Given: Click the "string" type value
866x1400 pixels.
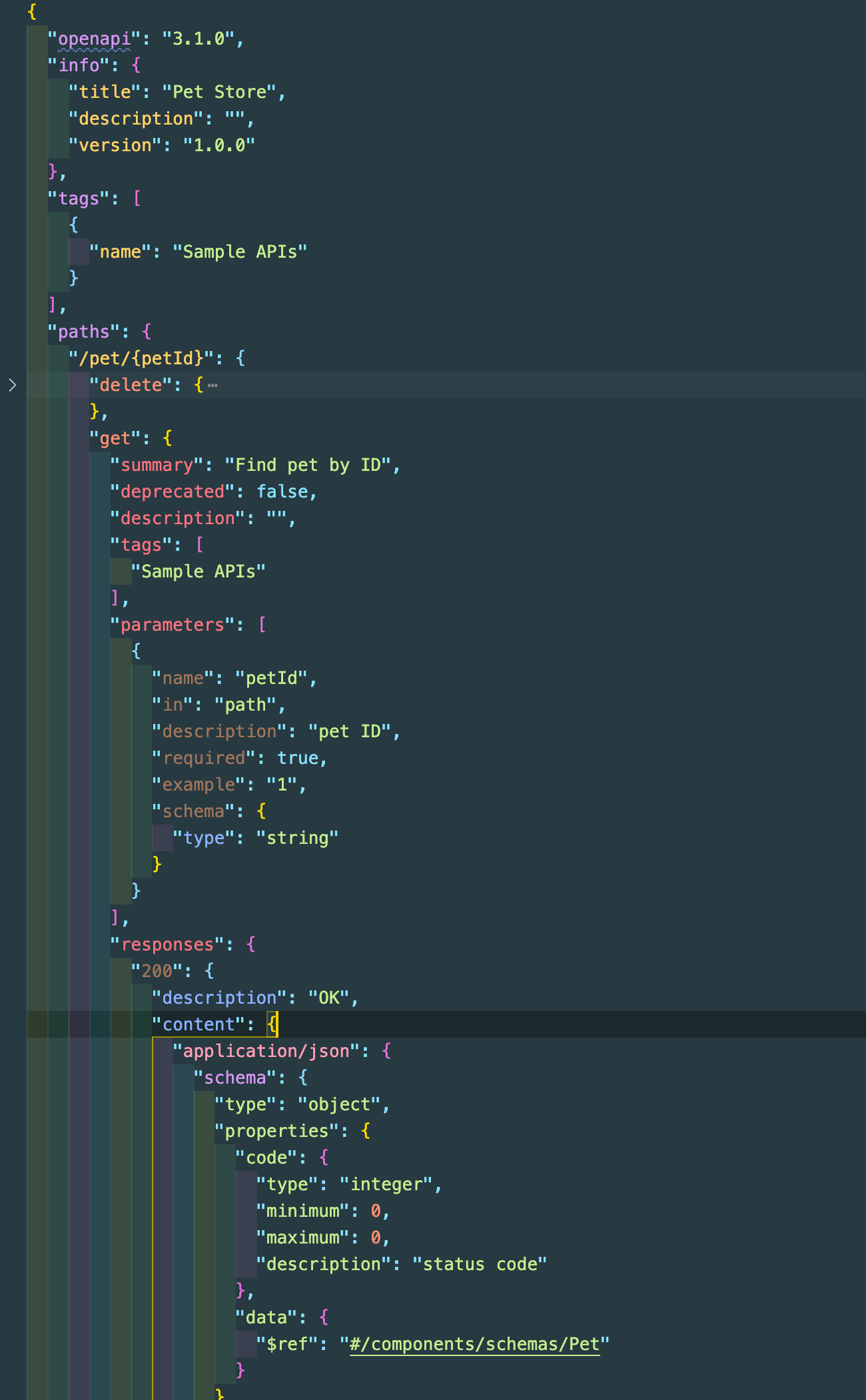Looking at the screenshot, I should [x=297, y=838].
